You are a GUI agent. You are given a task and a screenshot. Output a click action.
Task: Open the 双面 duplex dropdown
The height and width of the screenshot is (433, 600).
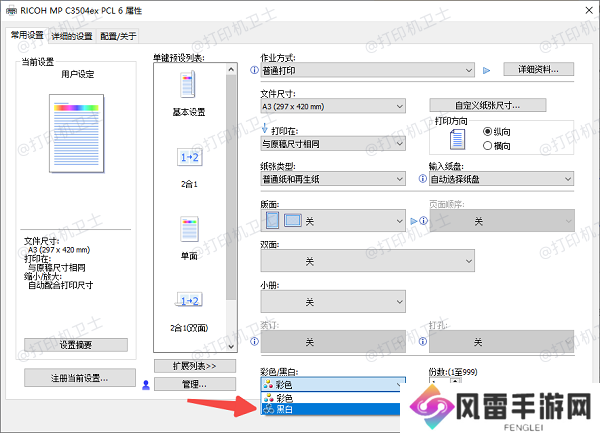pos(368,261)
